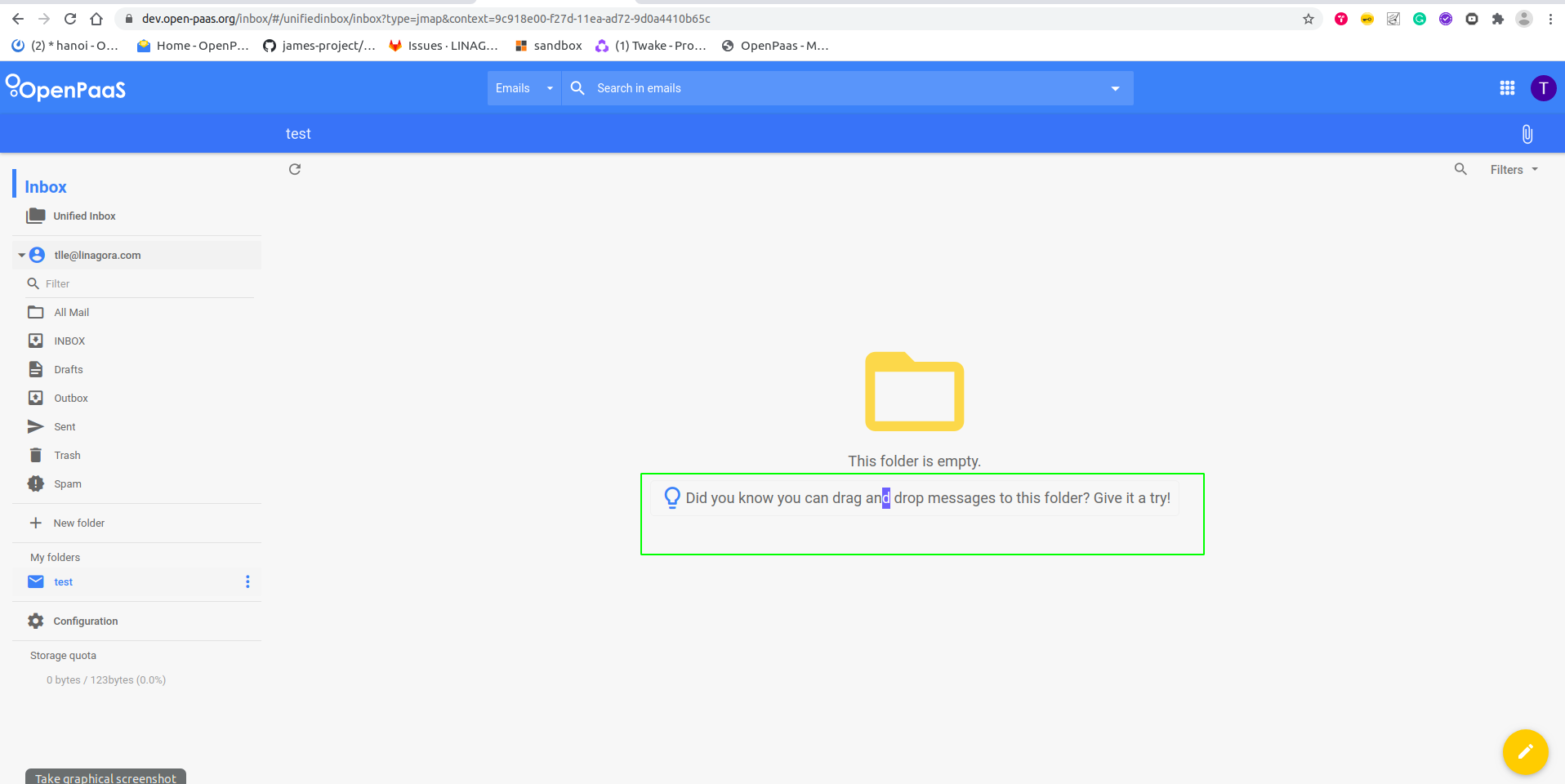The image size is (1565, 784).
Task: Collapse the tlle@linagora.com account tree
Action: [20, 255]
